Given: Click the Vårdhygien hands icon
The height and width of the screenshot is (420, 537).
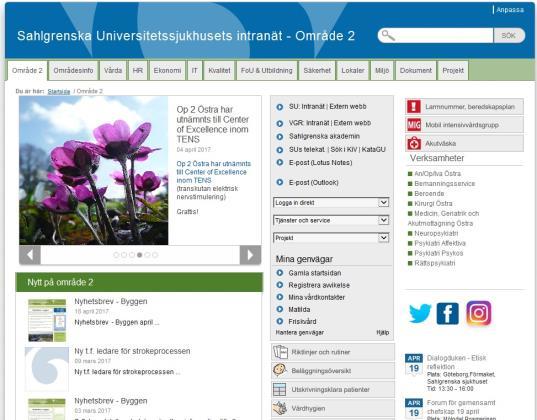Looking at the screenshot, I should click(x=280, y=408).
